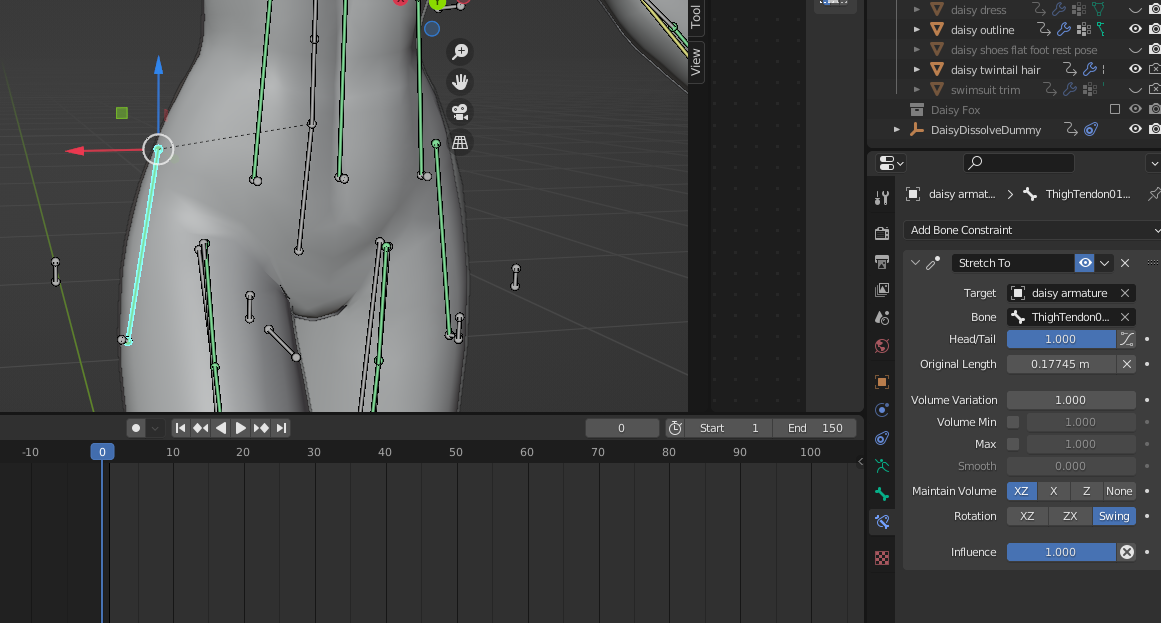The image size is (1161, 623).
Task: Open the Tool settings properties tab
Action: 881,197
